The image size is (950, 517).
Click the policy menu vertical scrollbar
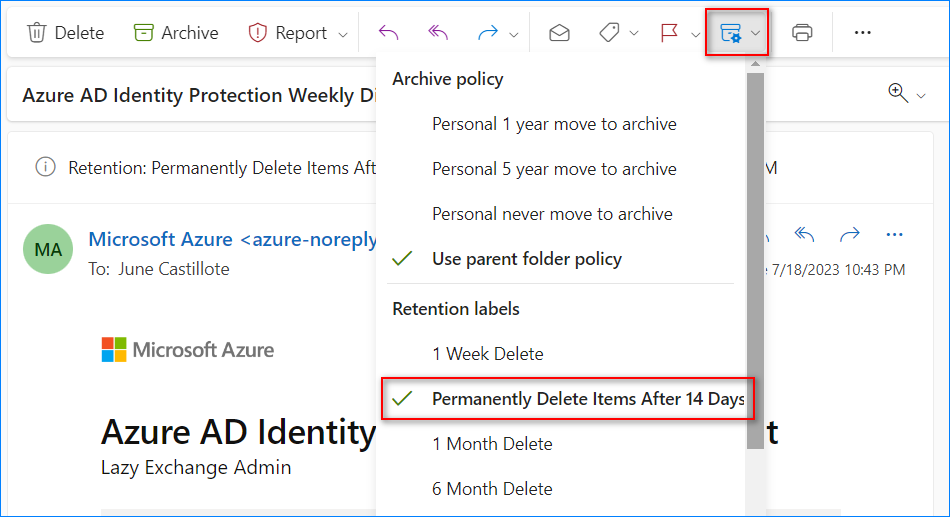755,250
